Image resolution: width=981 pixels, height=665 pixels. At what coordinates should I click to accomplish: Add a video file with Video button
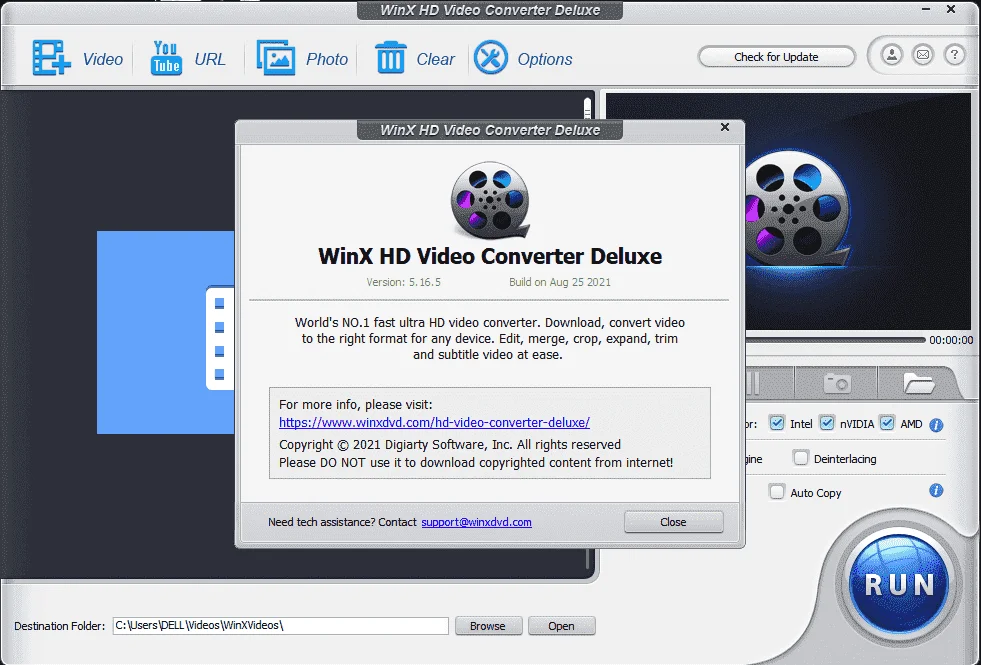77,58
